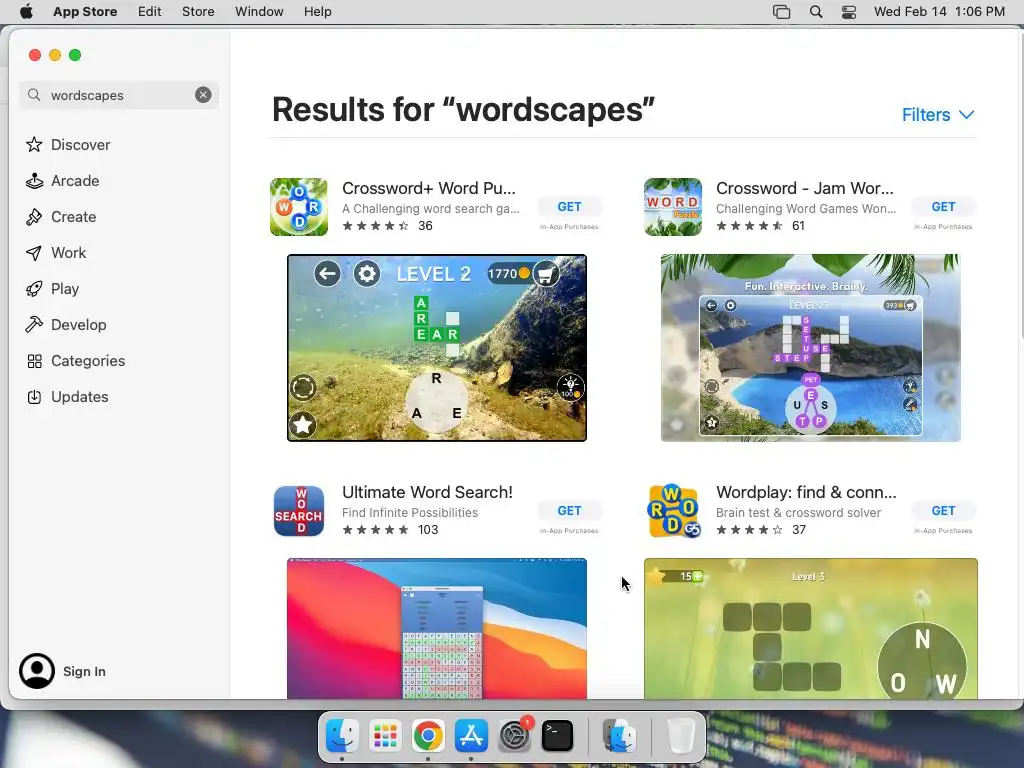The width and height of the screenshot is (1024, 768).
Task: Open Wordplay: find & connect app icon
Action: [x=673, y=511]
